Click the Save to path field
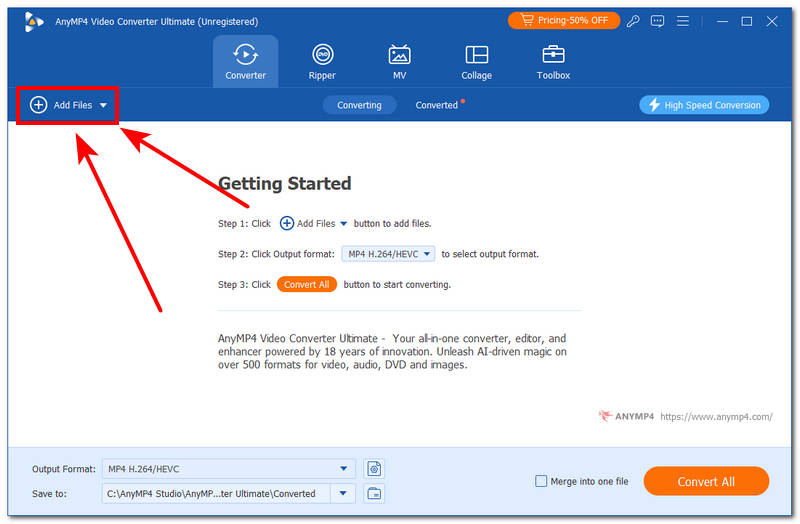The image size is (800, 524). coord(216,493)
